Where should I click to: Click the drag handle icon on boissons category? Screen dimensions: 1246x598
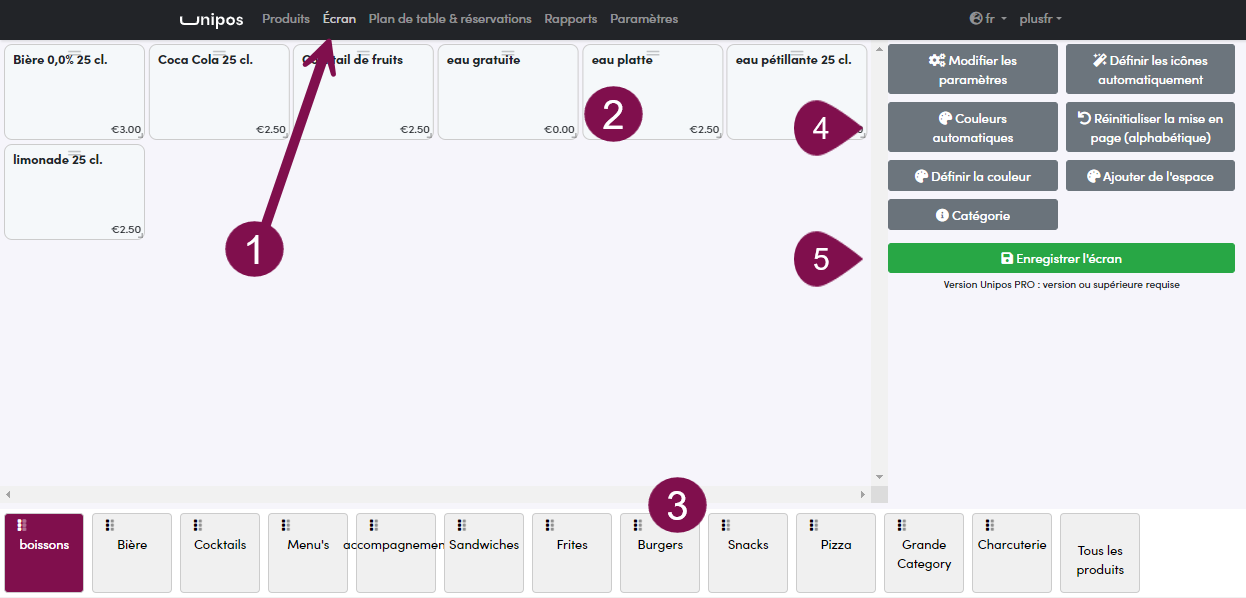click(x=22, y=525)
